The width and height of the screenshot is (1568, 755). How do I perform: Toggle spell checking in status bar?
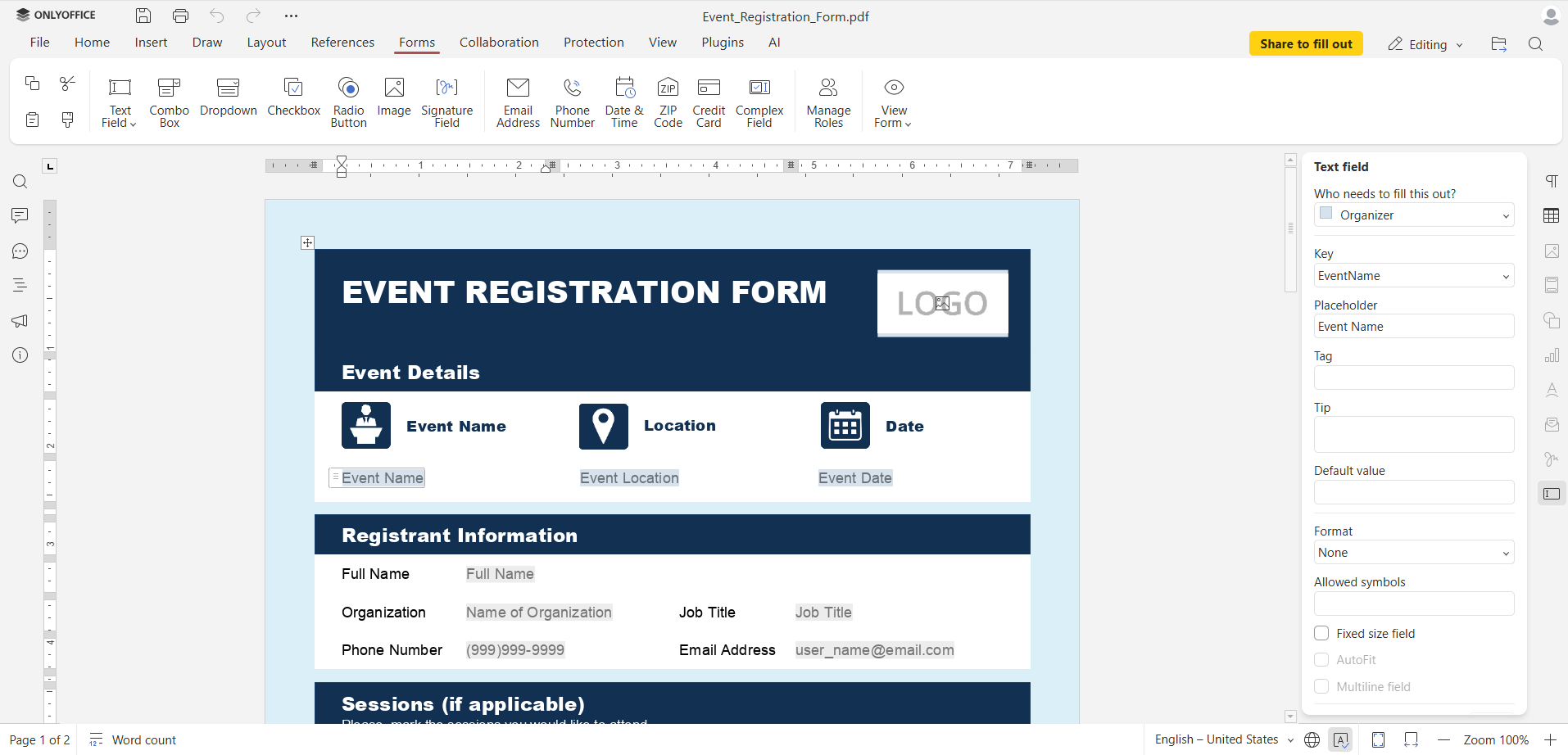pos(1341,740)
